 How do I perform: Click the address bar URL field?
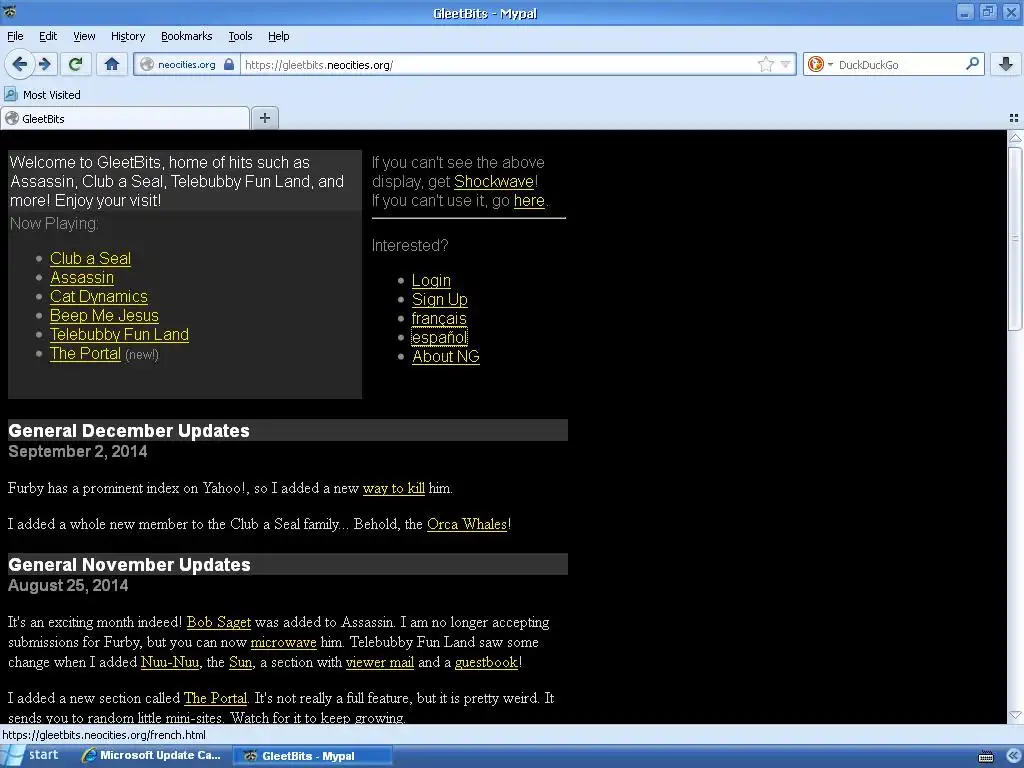[x=500, y=64]
